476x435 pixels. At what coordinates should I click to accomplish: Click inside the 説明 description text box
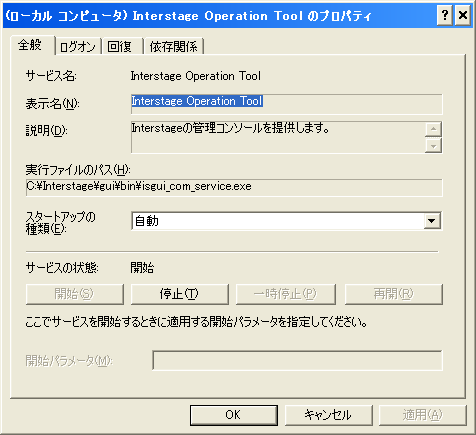point(278,137)
